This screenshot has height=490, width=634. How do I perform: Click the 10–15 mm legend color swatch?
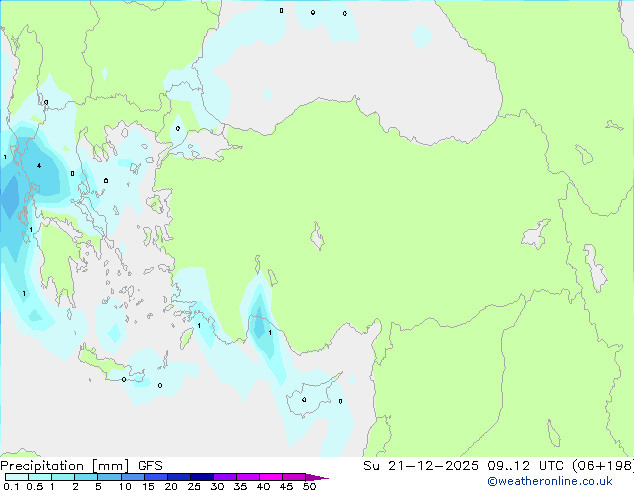tap(133, 477)
